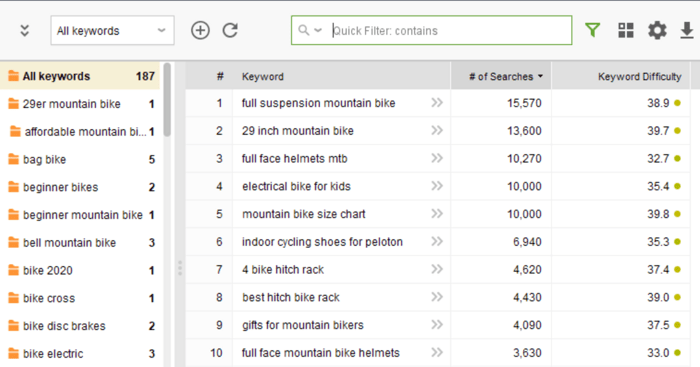Expand arrows for full face helmets mtb
The width and height of the screenshot is (700, 367).
coord(437,158)
